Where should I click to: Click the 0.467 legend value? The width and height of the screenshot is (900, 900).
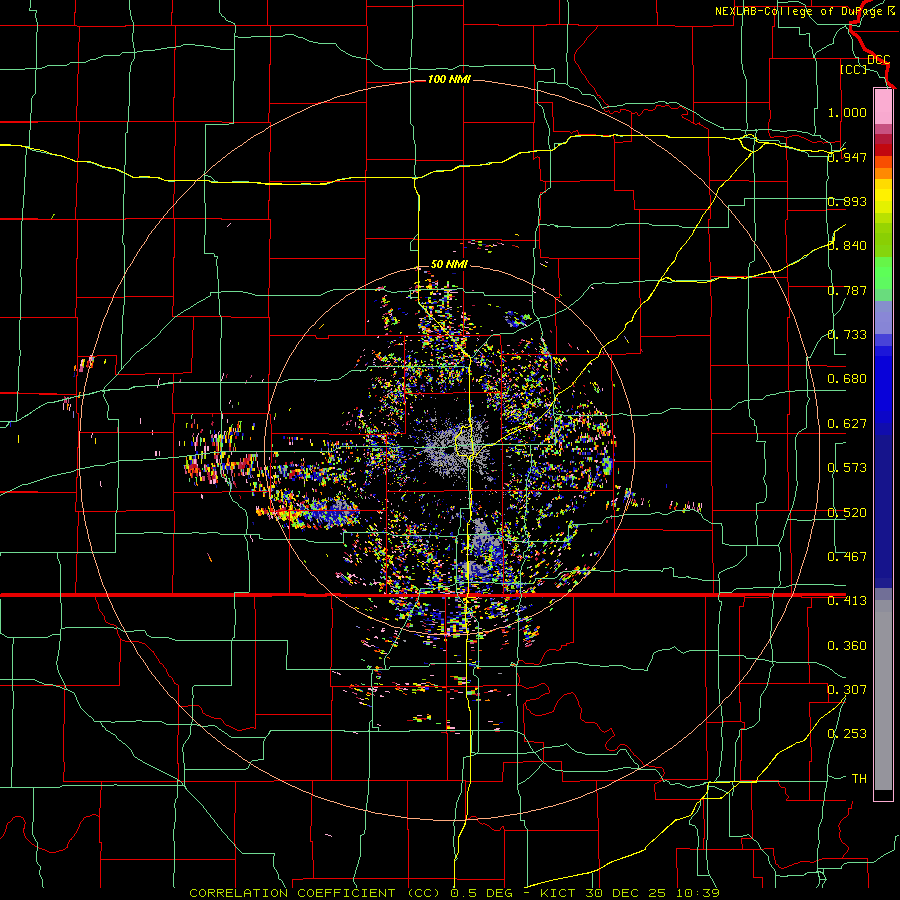click(x=847, y=557)
